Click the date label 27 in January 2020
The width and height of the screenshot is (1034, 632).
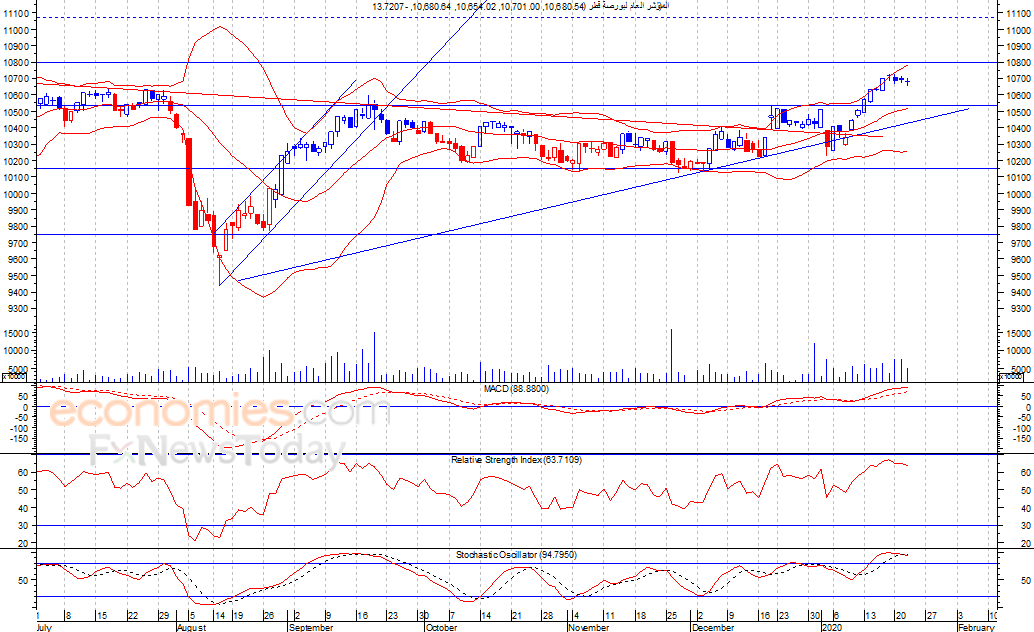pos(931,616)
